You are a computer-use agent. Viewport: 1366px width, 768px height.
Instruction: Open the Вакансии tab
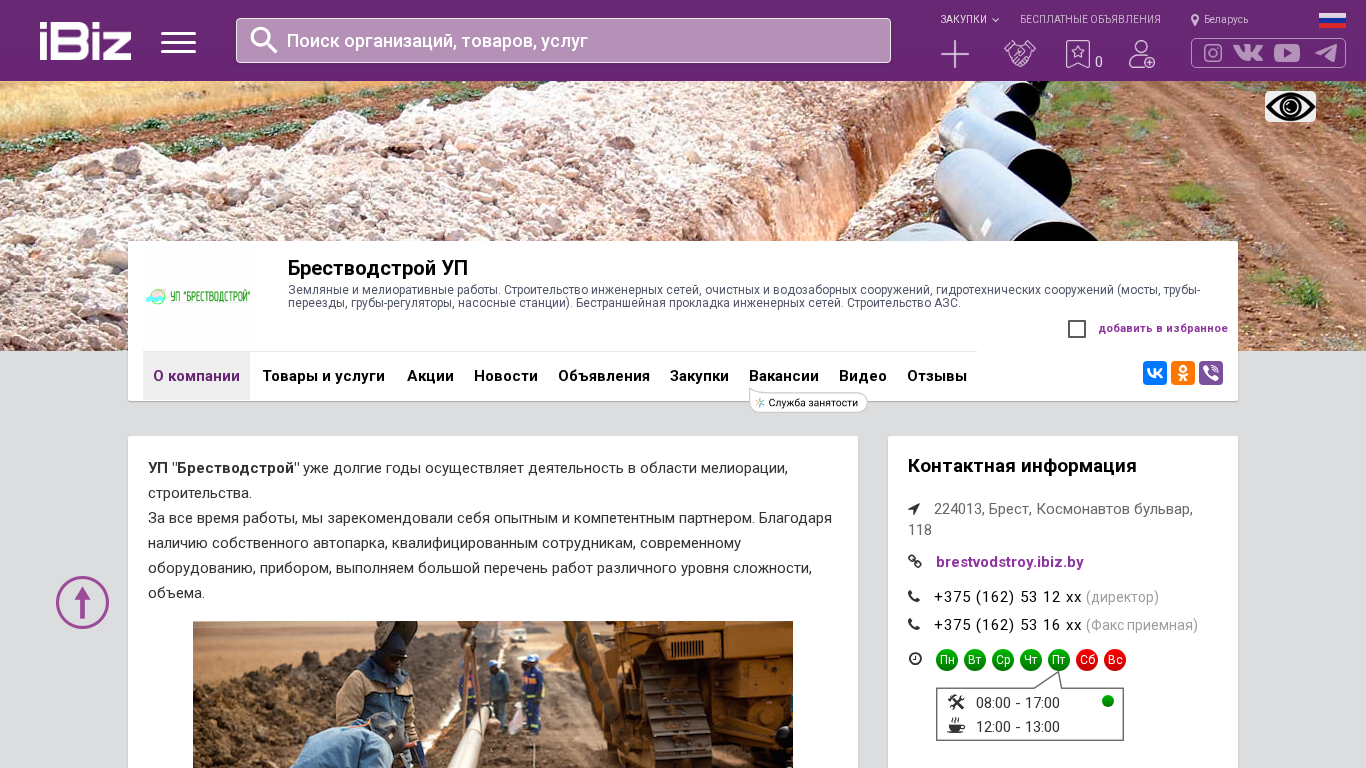(x=784, y=376)
